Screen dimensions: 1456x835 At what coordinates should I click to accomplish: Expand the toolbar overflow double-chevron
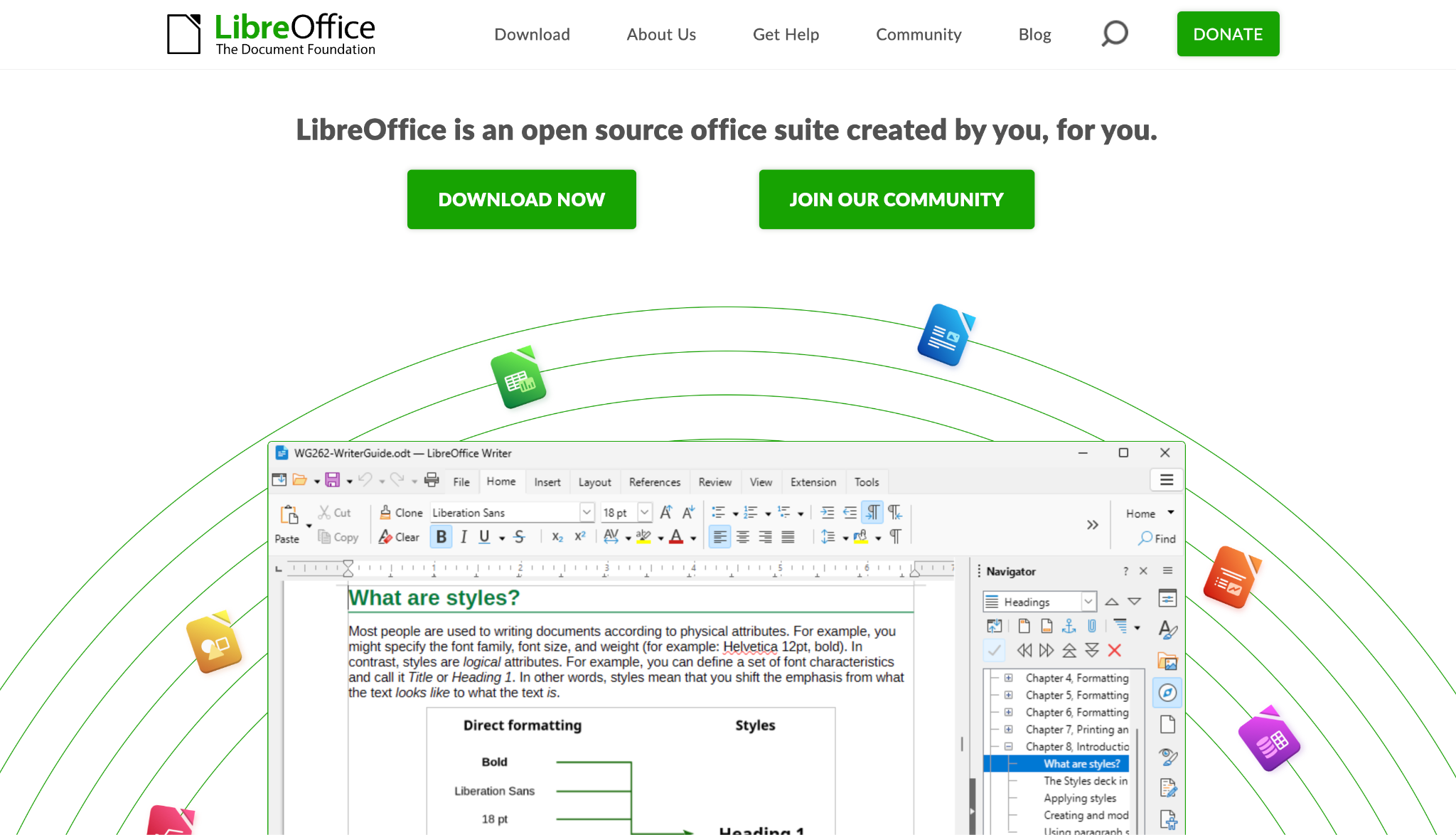[1092, 525]
